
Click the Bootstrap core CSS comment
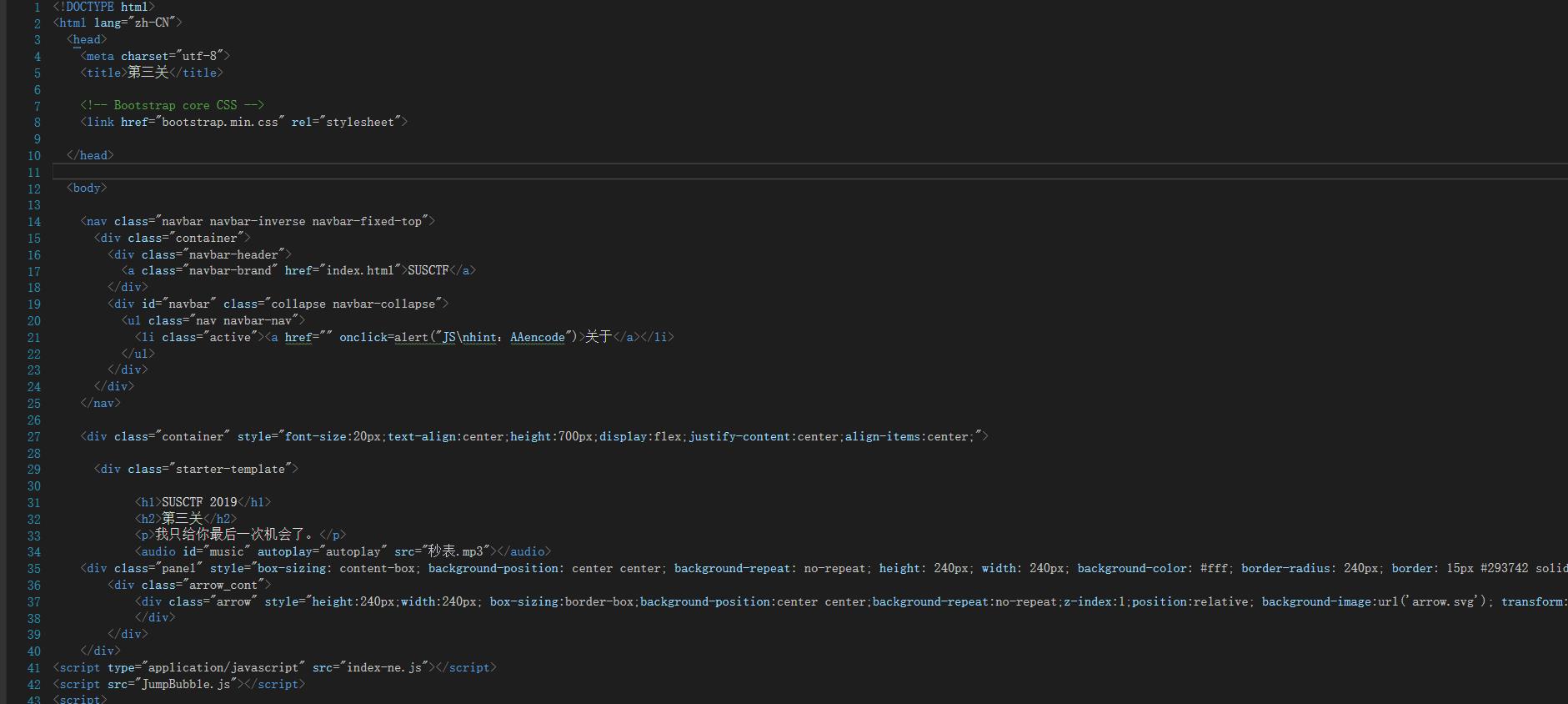pyautogui.click(x=173, y=105)
